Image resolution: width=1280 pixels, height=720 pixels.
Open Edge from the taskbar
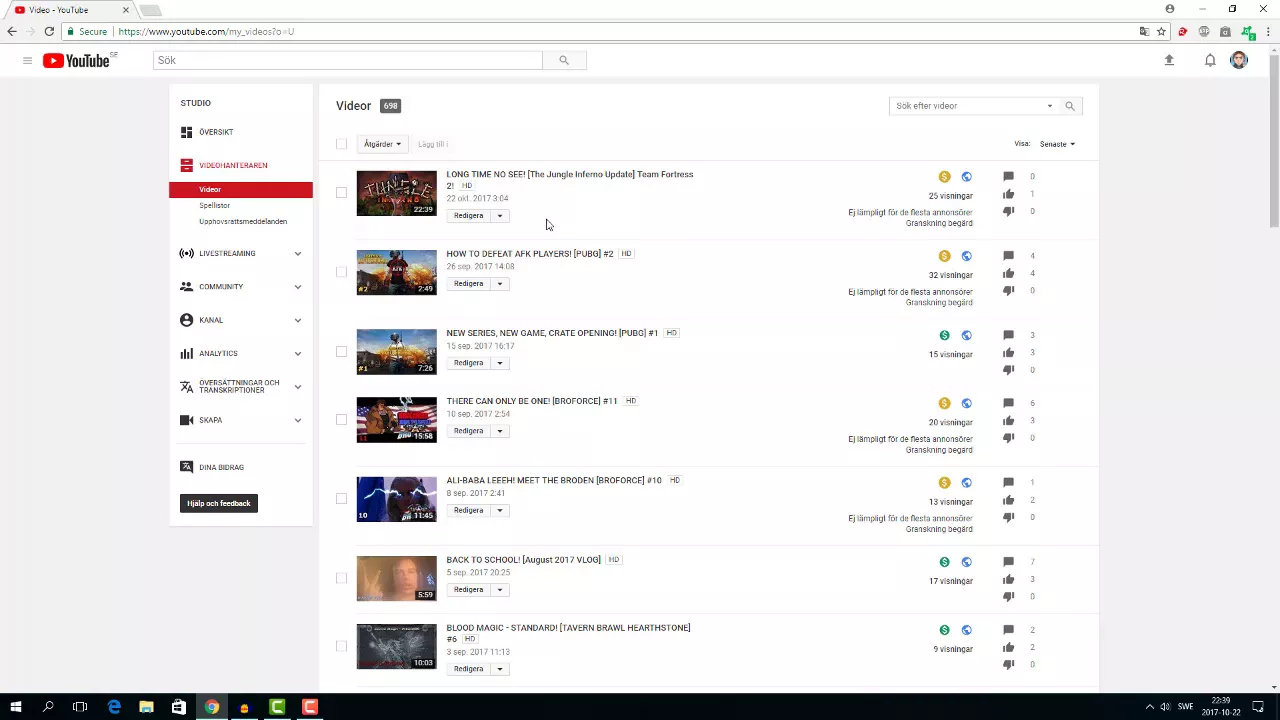(x=114, y=707)
